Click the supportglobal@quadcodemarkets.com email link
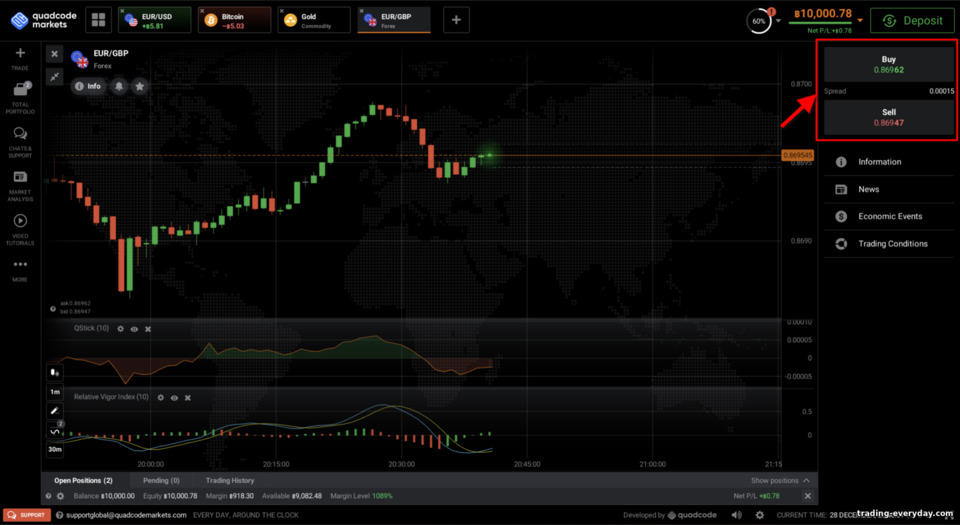 126,515
